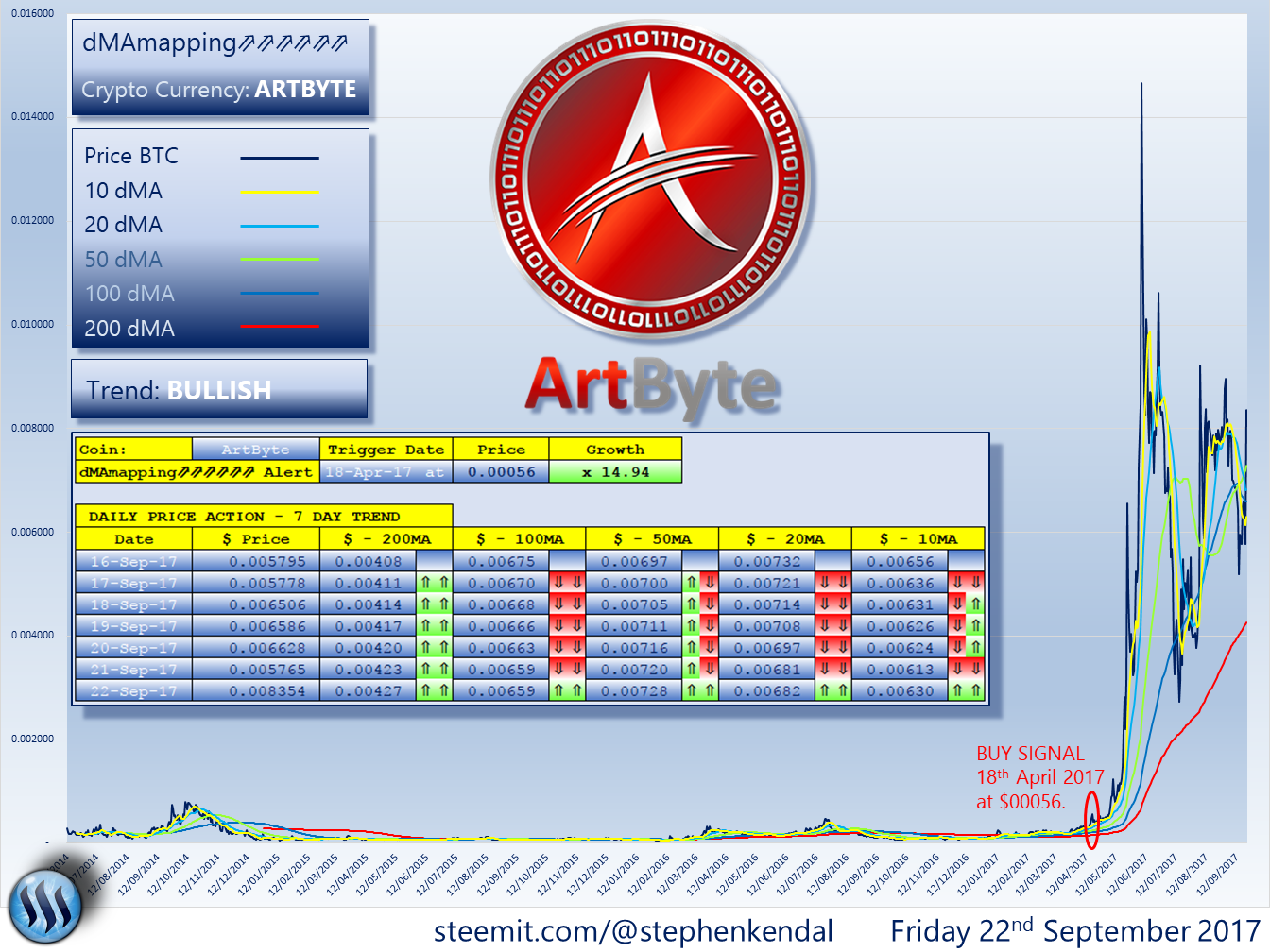The width and height of the screenshot is (1270, 952).
Task: Select red down arrows for 17-Sep-17 20MA
Action: click(833, 583)
